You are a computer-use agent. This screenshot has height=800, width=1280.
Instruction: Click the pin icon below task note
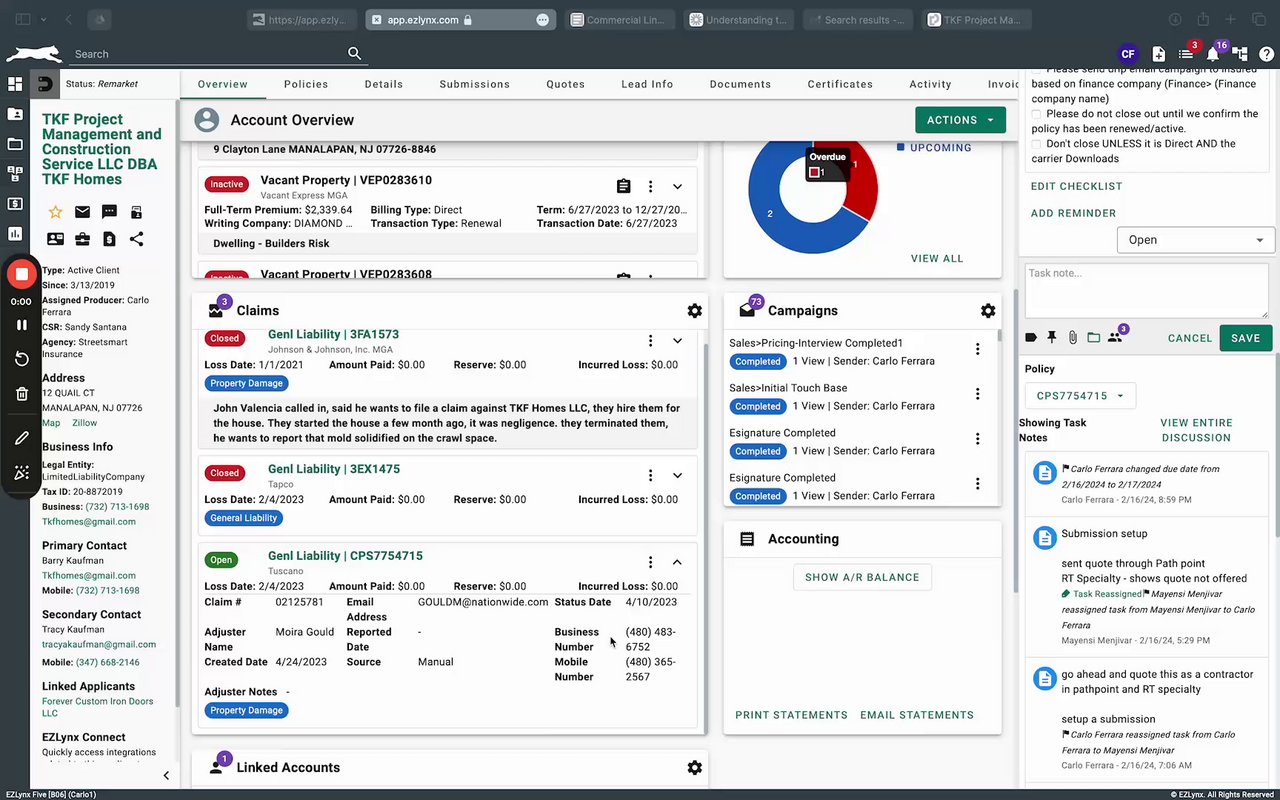pos(1052,338)
